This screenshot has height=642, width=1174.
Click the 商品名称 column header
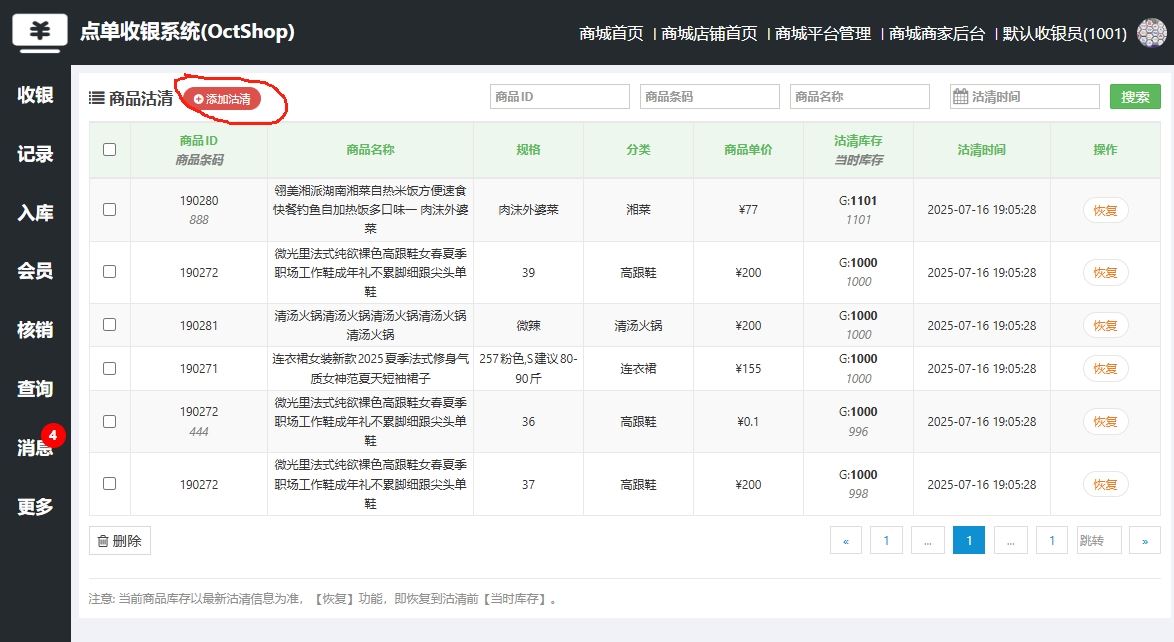coord(370,150)
